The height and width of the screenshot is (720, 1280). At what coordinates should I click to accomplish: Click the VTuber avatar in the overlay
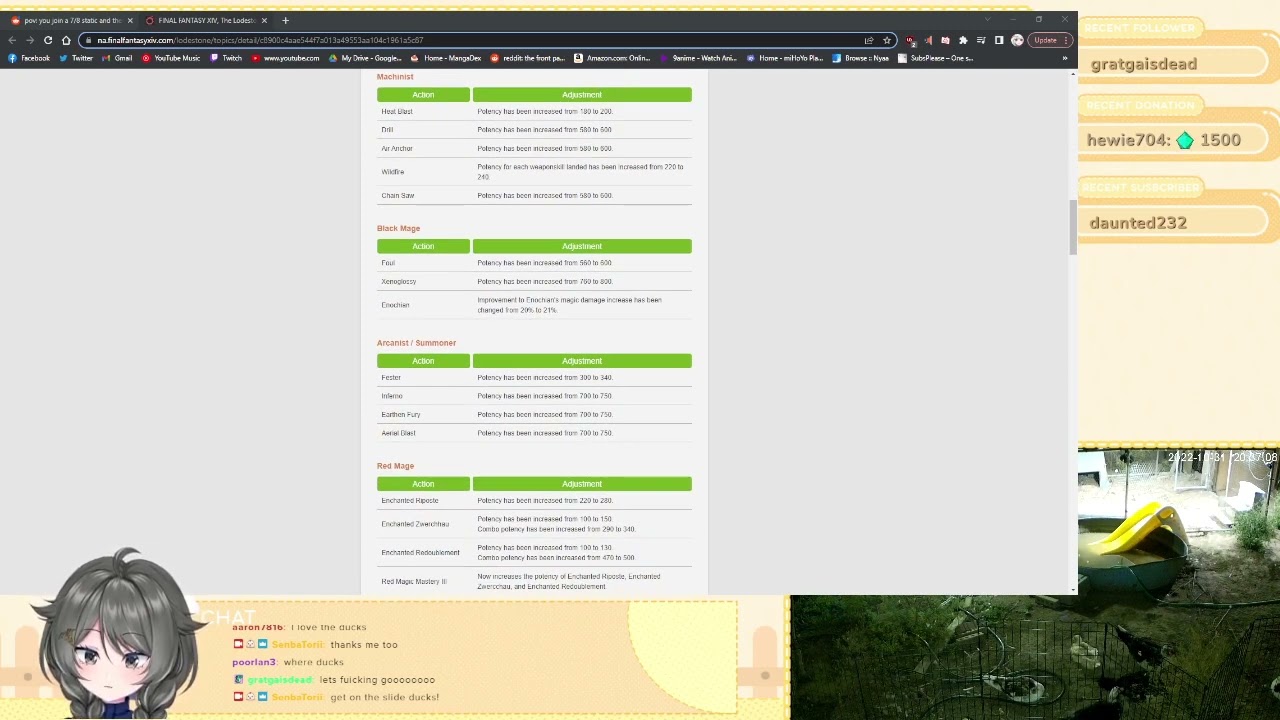(115, 635)
